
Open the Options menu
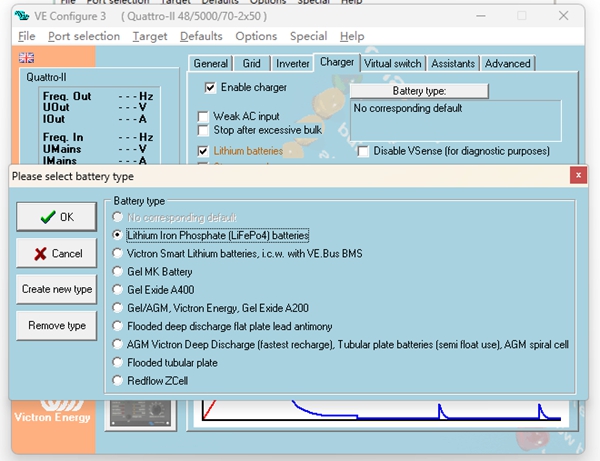click(x=256, y=36)
